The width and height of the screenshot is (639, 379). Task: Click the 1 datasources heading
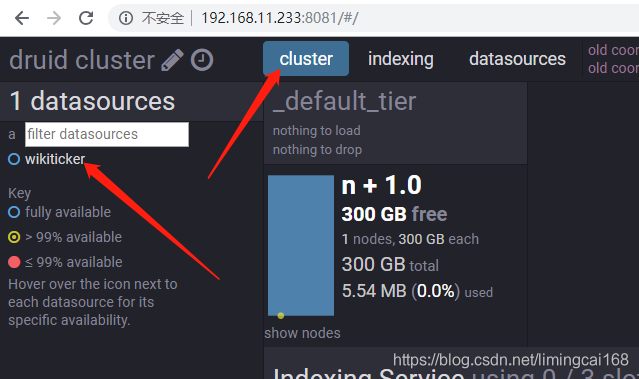pos(93,101)
